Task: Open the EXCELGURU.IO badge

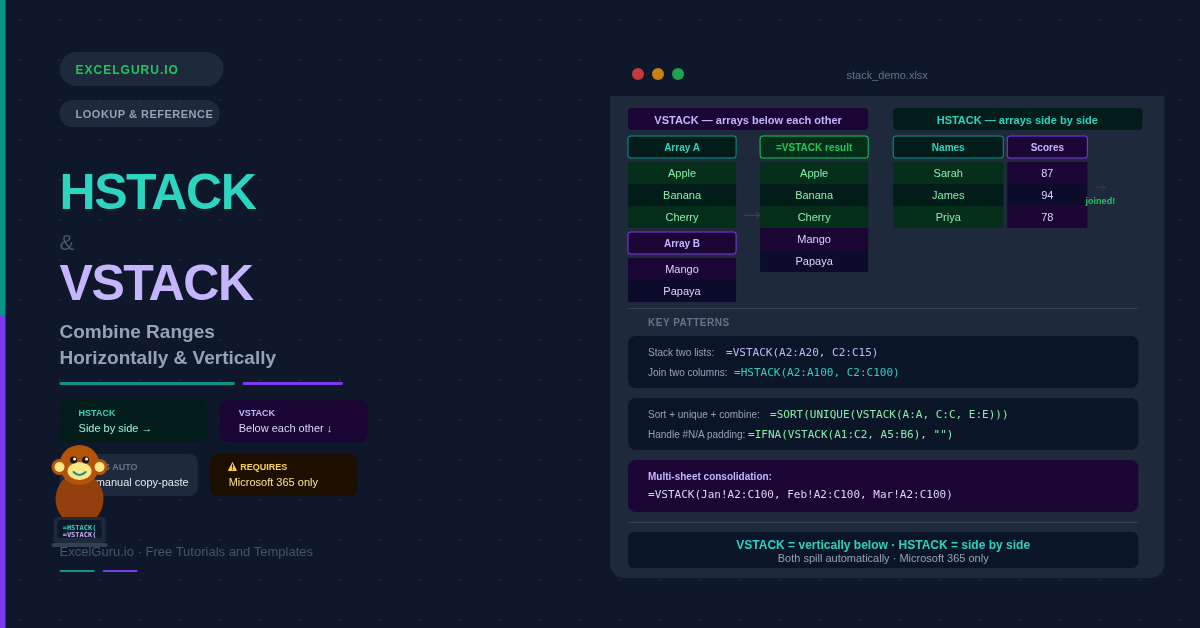Action: coord(141,69)
